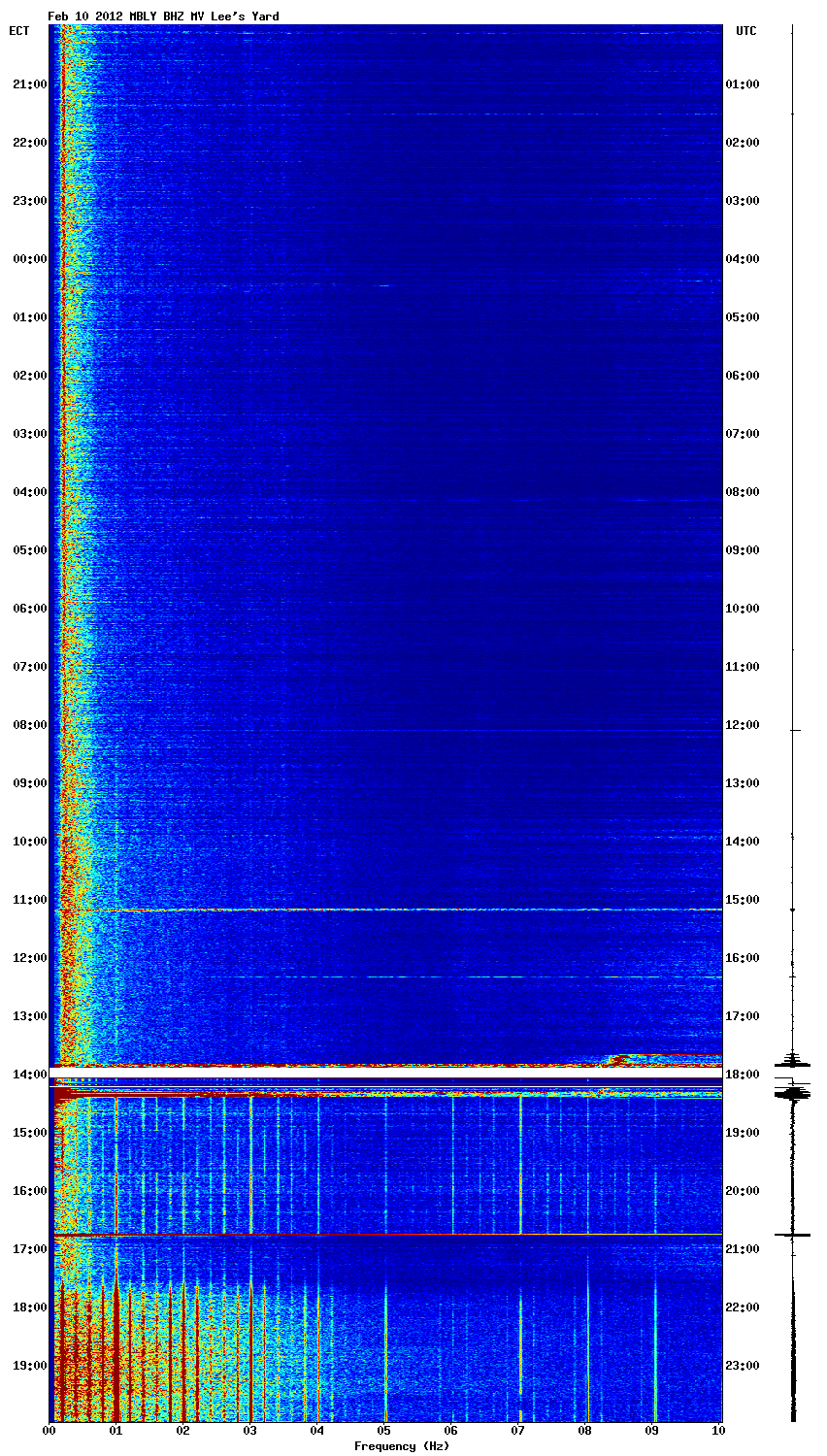Select the 01:00 label on the ECT axis
The image size is (827, 1456).
[x=29, y=317]
